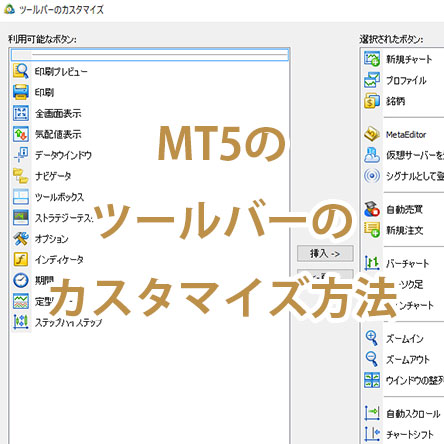444x444 pixels.
Task: Select the チャートシフト icon
Action: 372,434
